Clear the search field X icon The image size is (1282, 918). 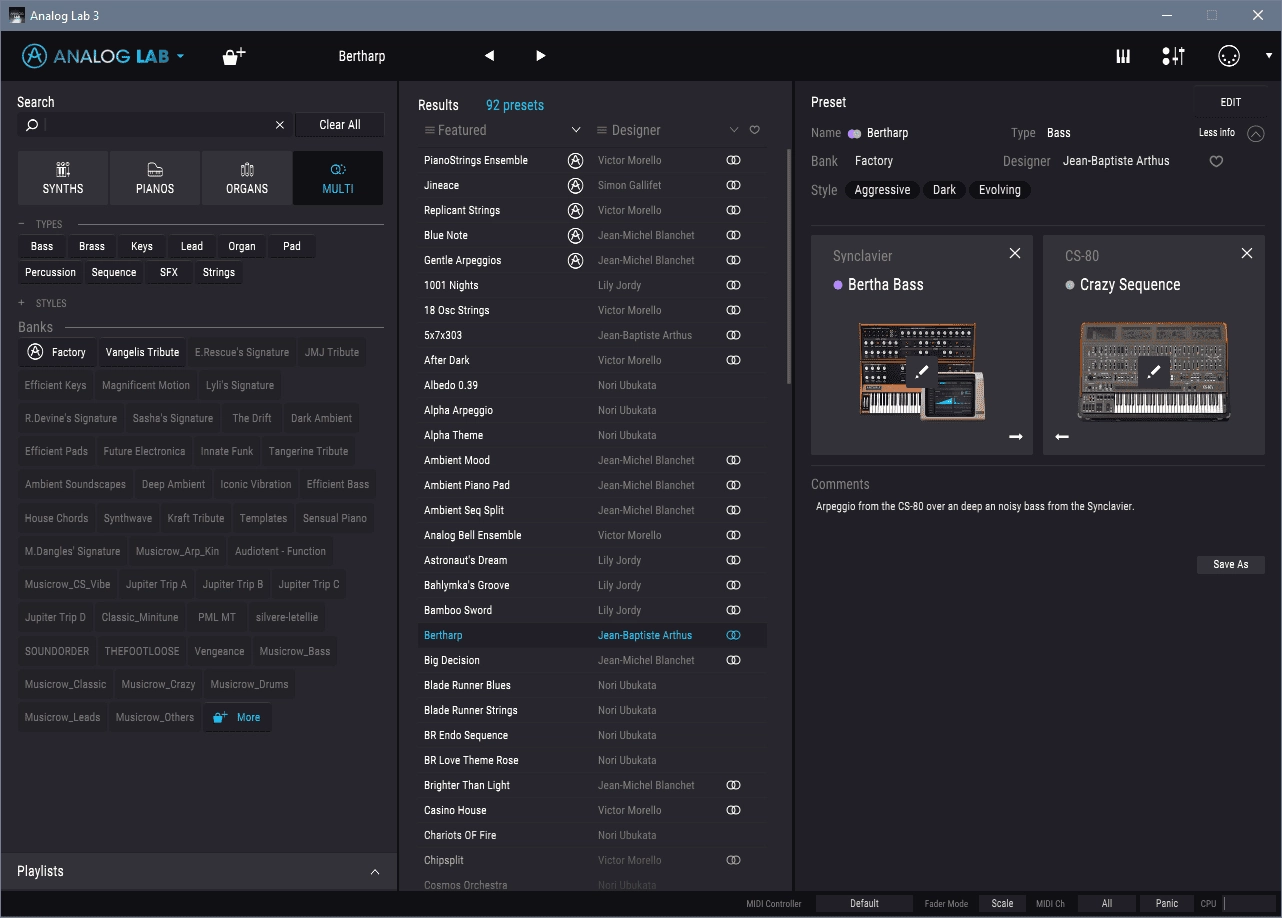click(280, 125)
